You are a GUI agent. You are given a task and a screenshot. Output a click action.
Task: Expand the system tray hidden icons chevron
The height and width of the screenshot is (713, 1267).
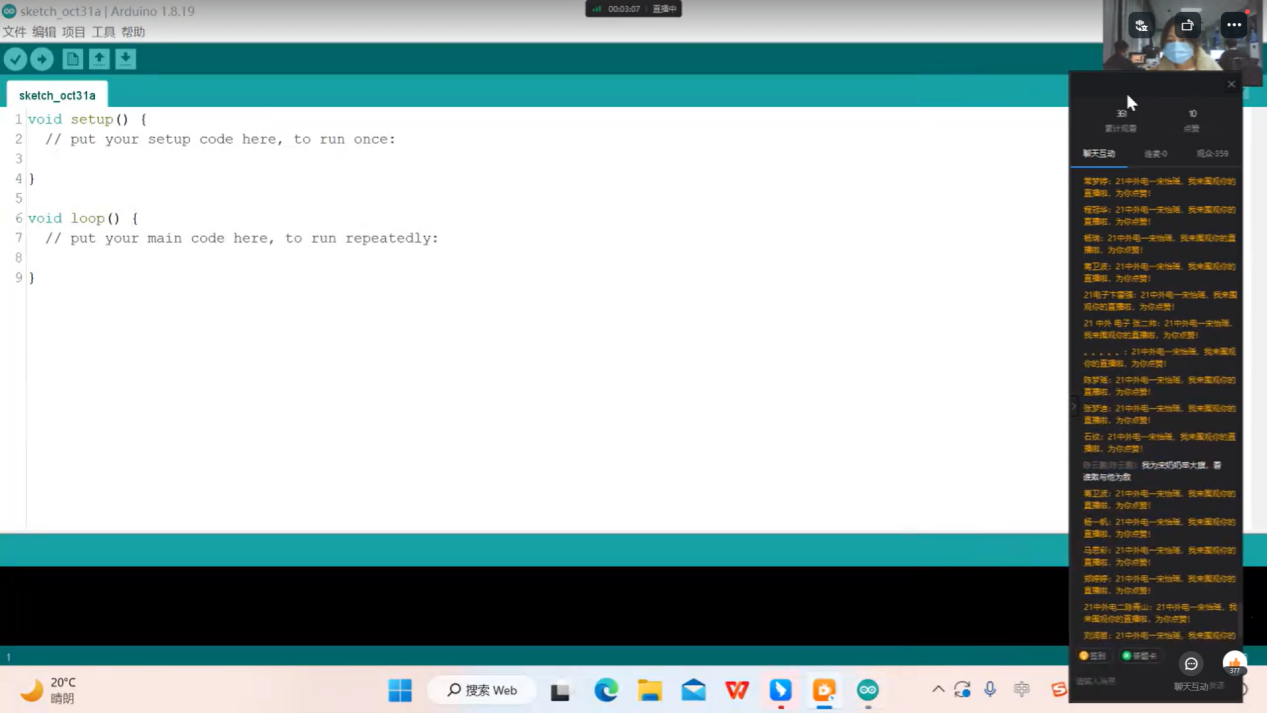pyautogui.click(x=938, y=689)
